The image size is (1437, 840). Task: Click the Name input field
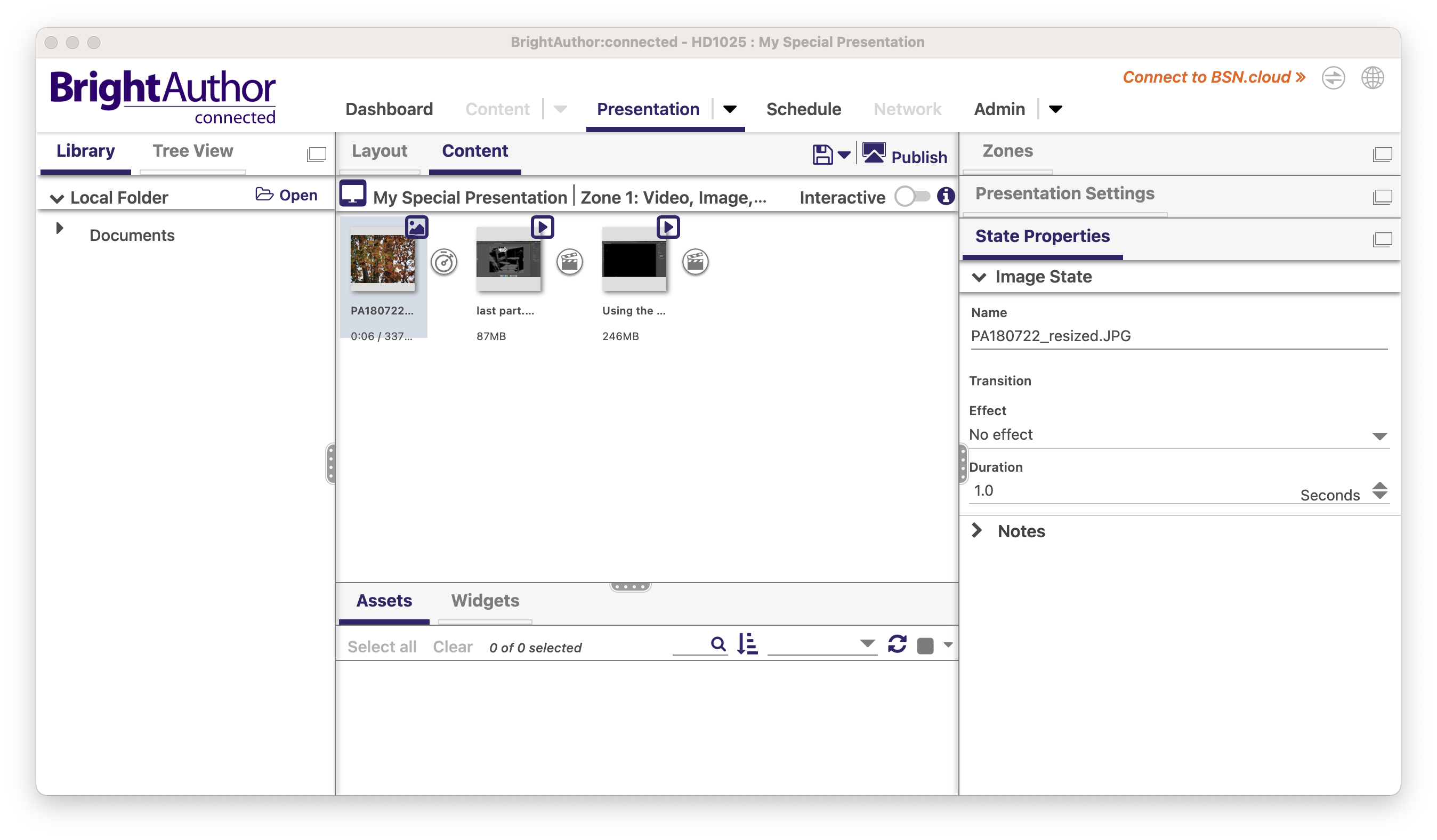(1178, 336)
